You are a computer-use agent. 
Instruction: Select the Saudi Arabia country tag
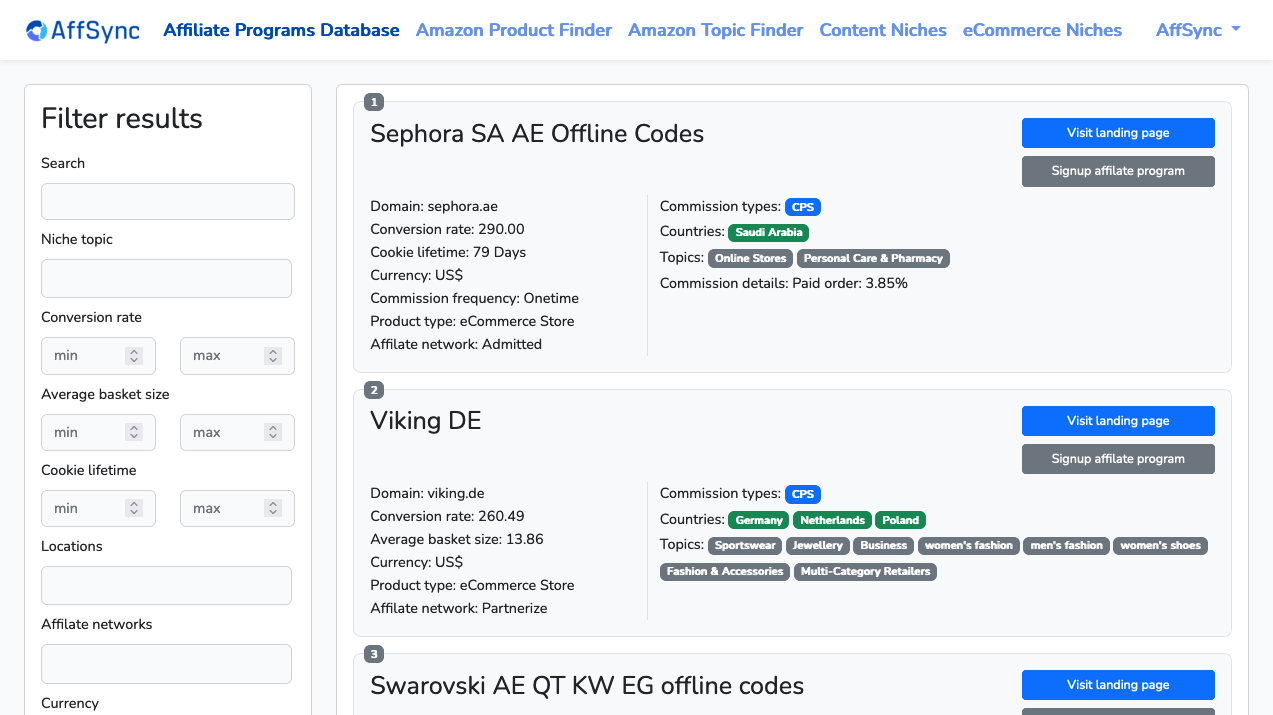click(x=768, y=233)
